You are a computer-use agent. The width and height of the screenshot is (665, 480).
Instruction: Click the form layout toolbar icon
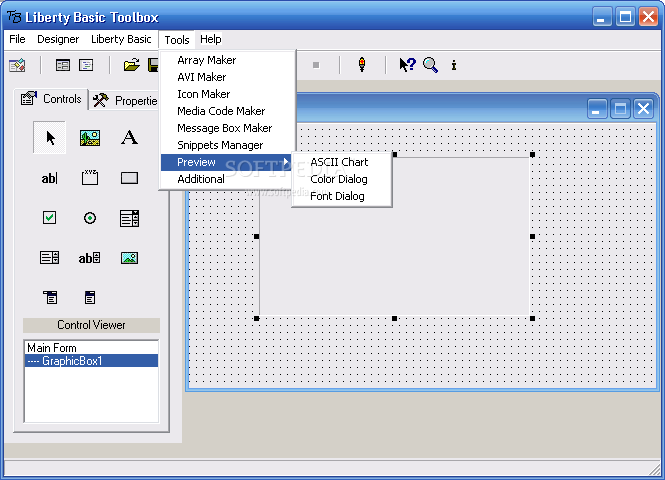[63, 65]
